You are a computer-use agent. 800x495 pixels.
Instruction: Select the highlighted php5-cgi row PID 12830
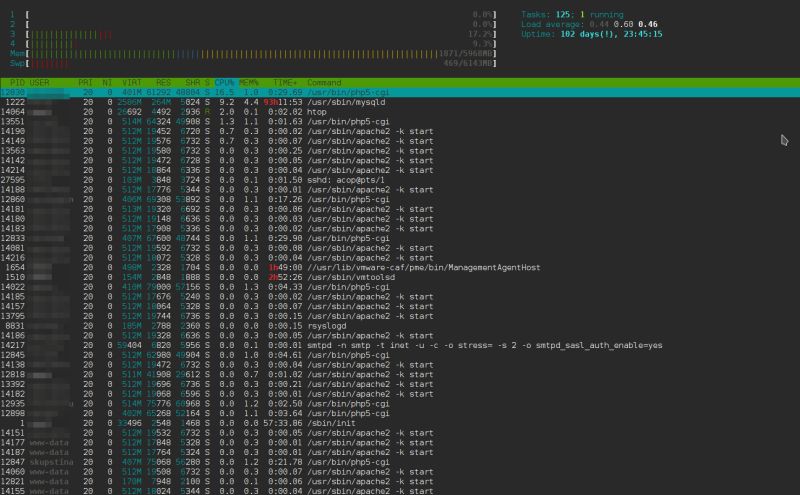point(400,92)
